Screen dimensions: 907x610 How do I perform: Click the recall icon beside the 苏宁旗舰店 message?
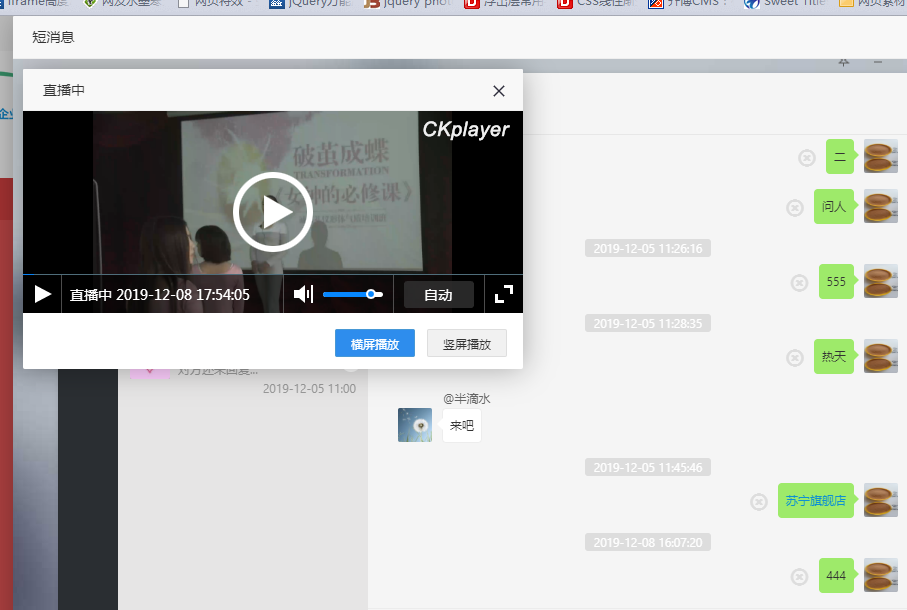[759, 501]
